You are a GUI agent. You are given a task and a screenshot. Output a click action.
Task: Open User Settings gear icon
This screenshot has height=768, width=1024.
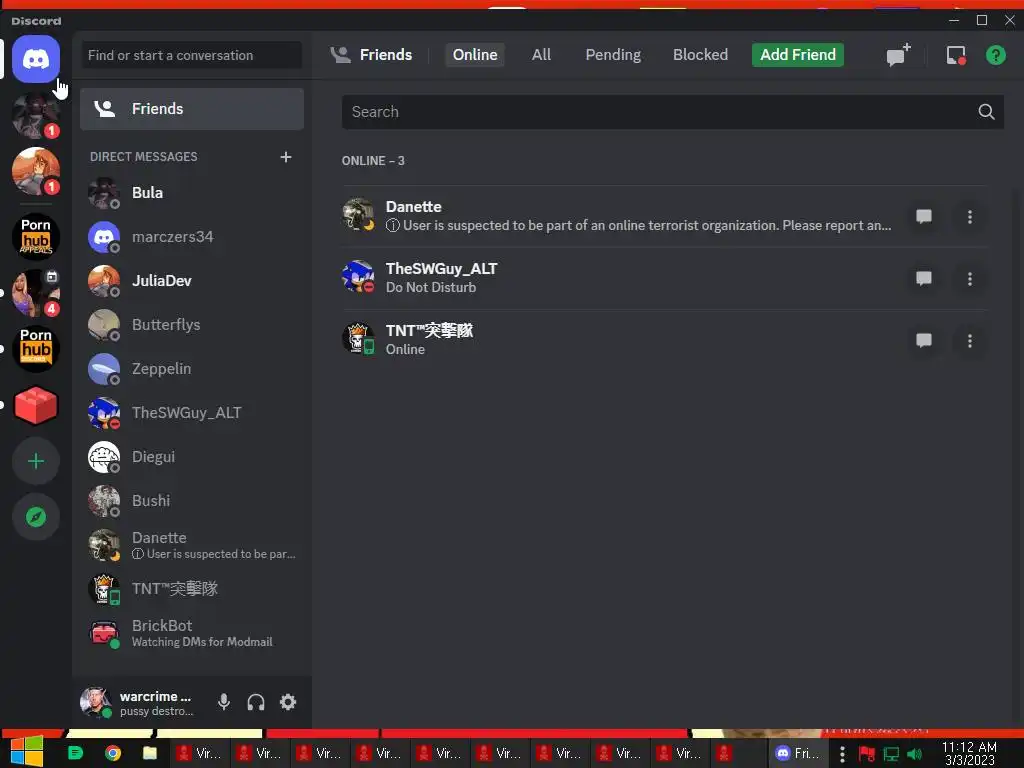(x=288, y=702)
